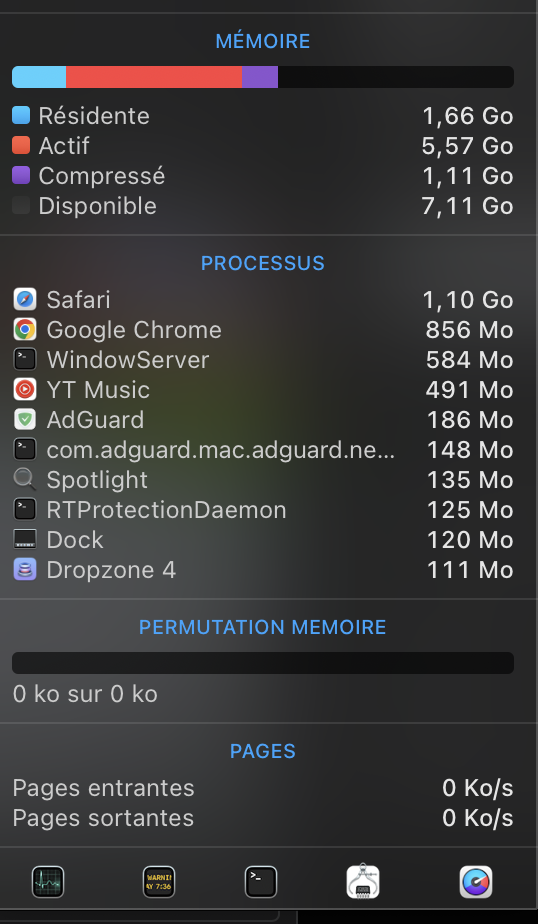Image resolution: width=538 pixels, height=924 pixels.
Task: Click the Safari compass icon
Action: pyautogui.click(x=25, y=299)
